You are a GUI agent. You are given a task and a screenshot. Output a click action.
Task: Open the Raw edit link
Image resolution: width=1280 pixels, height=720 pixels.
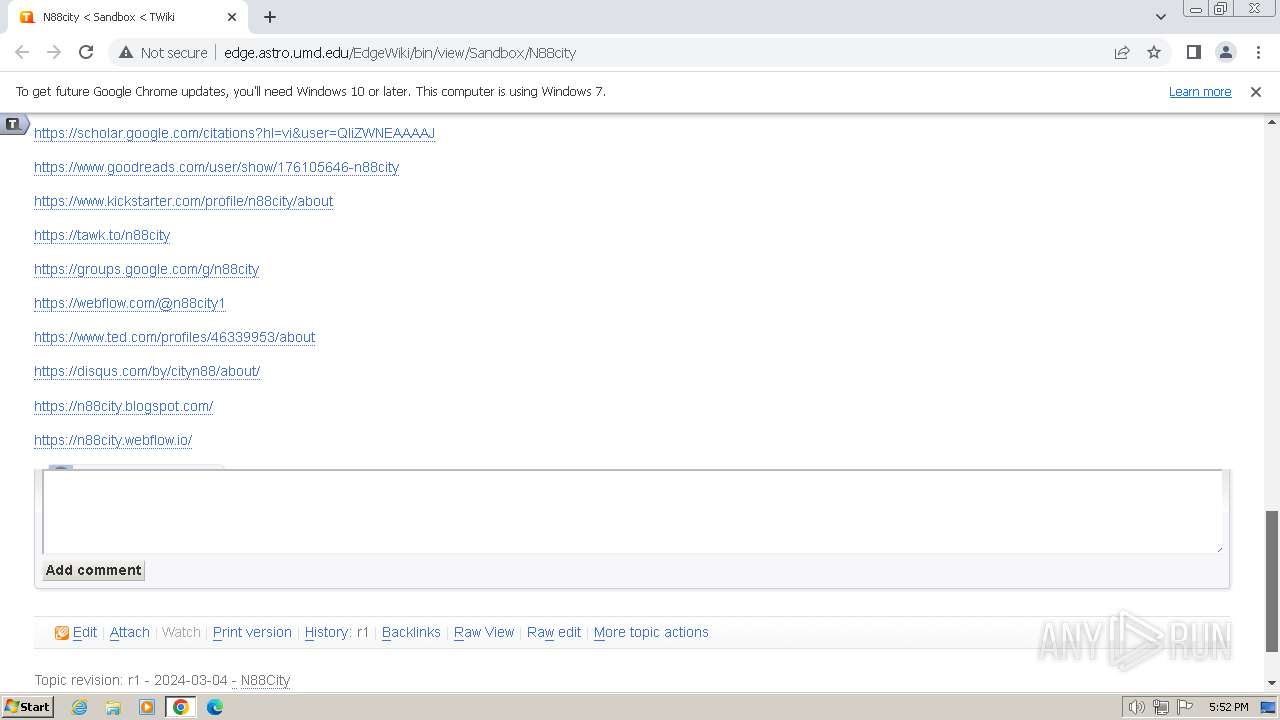pyautogui.click(x=554, y=632)
